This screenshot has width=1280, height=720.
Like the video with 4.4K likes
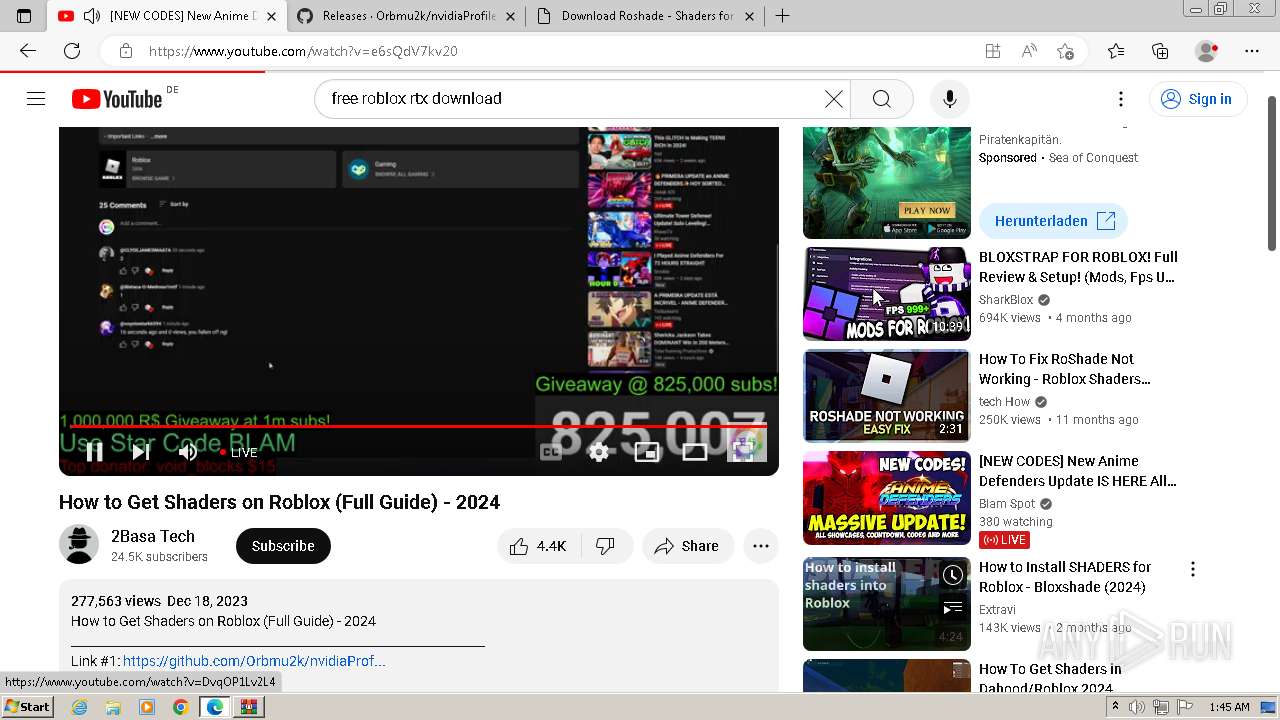click(538, 546)
